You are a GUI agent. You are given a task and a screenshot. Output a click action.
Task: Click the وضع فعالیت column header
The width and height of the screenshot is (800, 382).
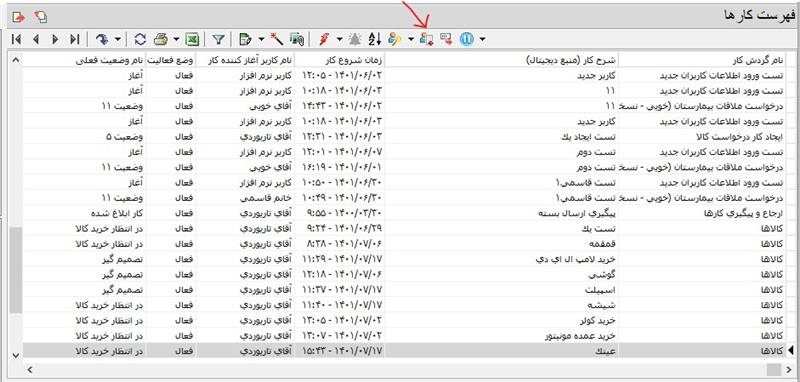coord(170,60)
